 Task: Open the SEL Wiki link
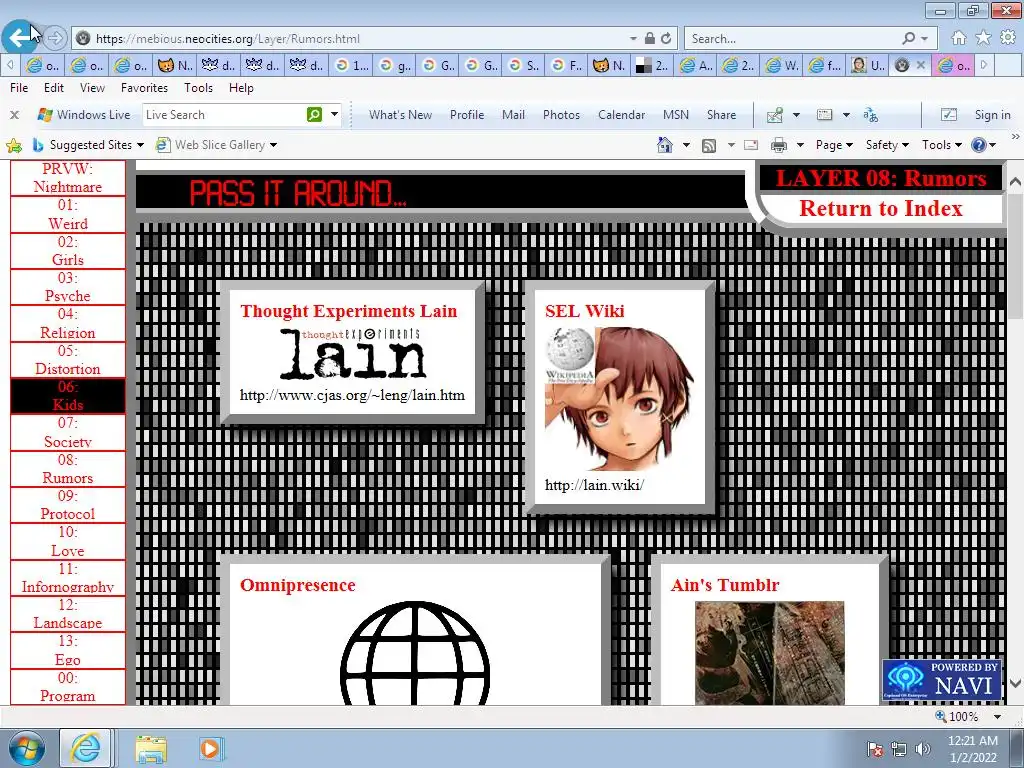(x=584, y=311)
